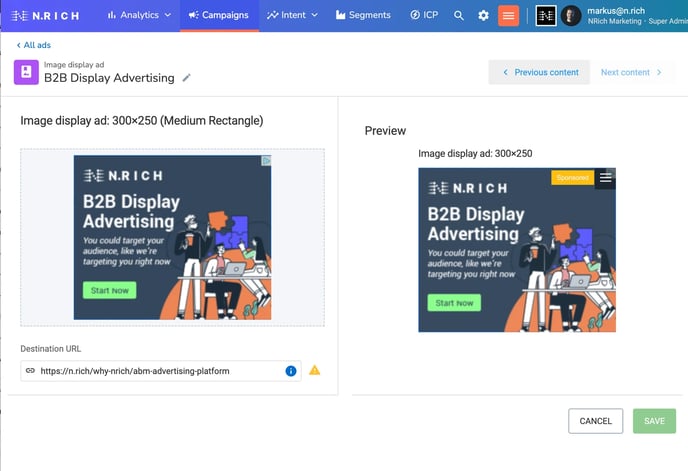
Task: Click the Previous content button
Action: click(539, 72)
